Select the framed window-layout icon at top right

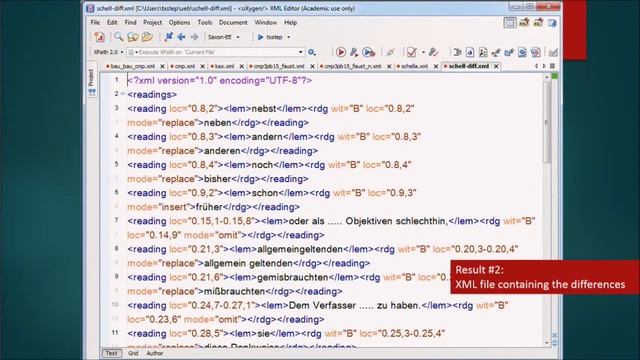[x=510, y=23]
